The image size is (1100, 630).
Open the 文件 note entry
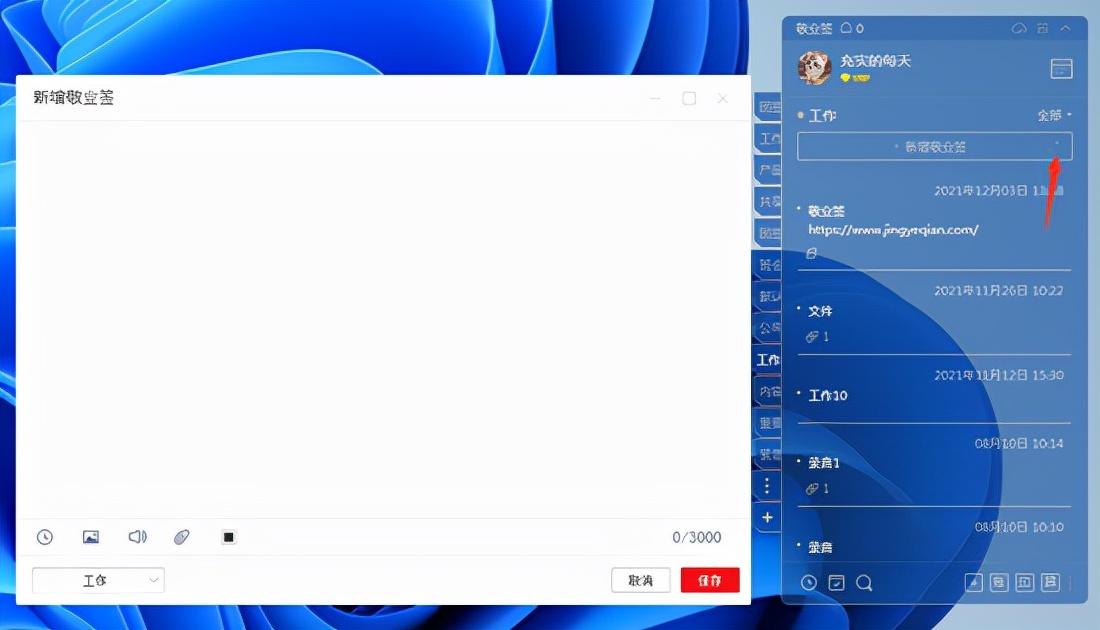click(820, 311)
